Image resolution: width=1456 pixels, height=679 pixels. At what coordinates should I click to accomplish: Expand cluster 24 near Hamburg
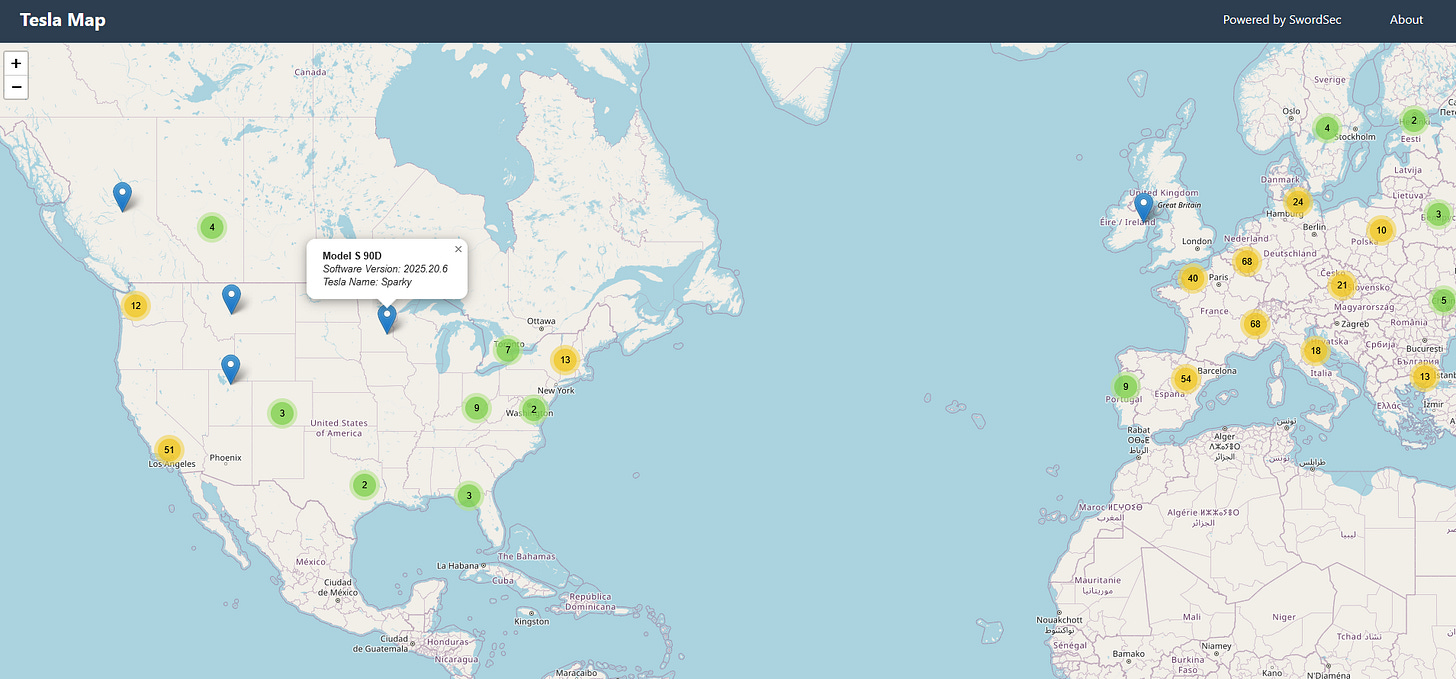click(1297, 202)
